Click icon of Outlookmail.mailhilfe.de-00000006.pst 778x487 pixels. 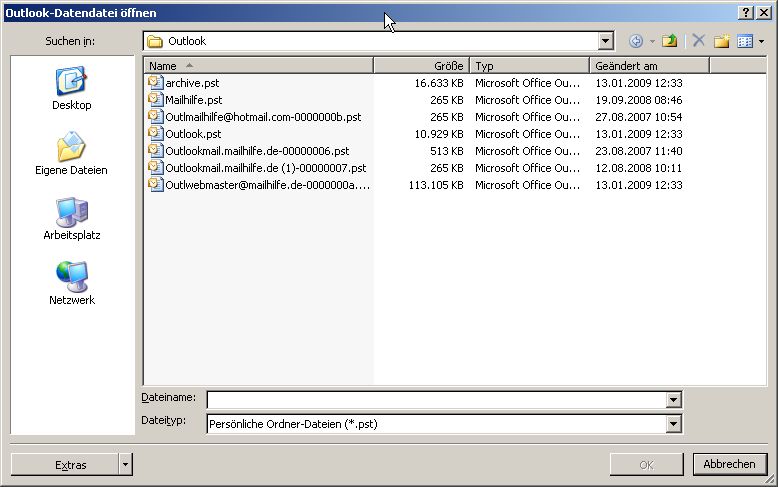(155, 150)
